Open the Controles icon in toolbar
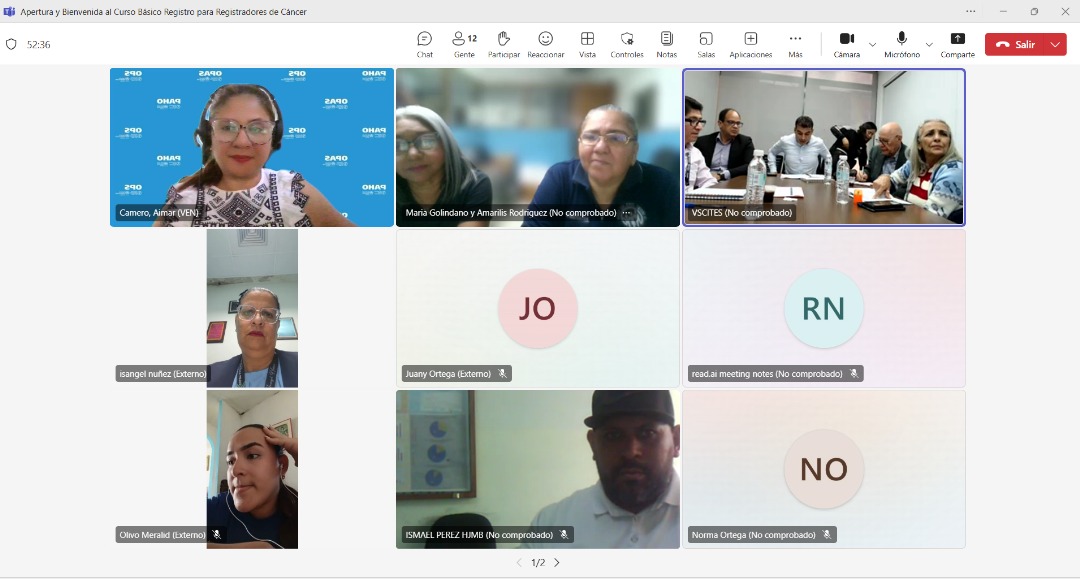 pyautogui.click(x=627, y=44)
